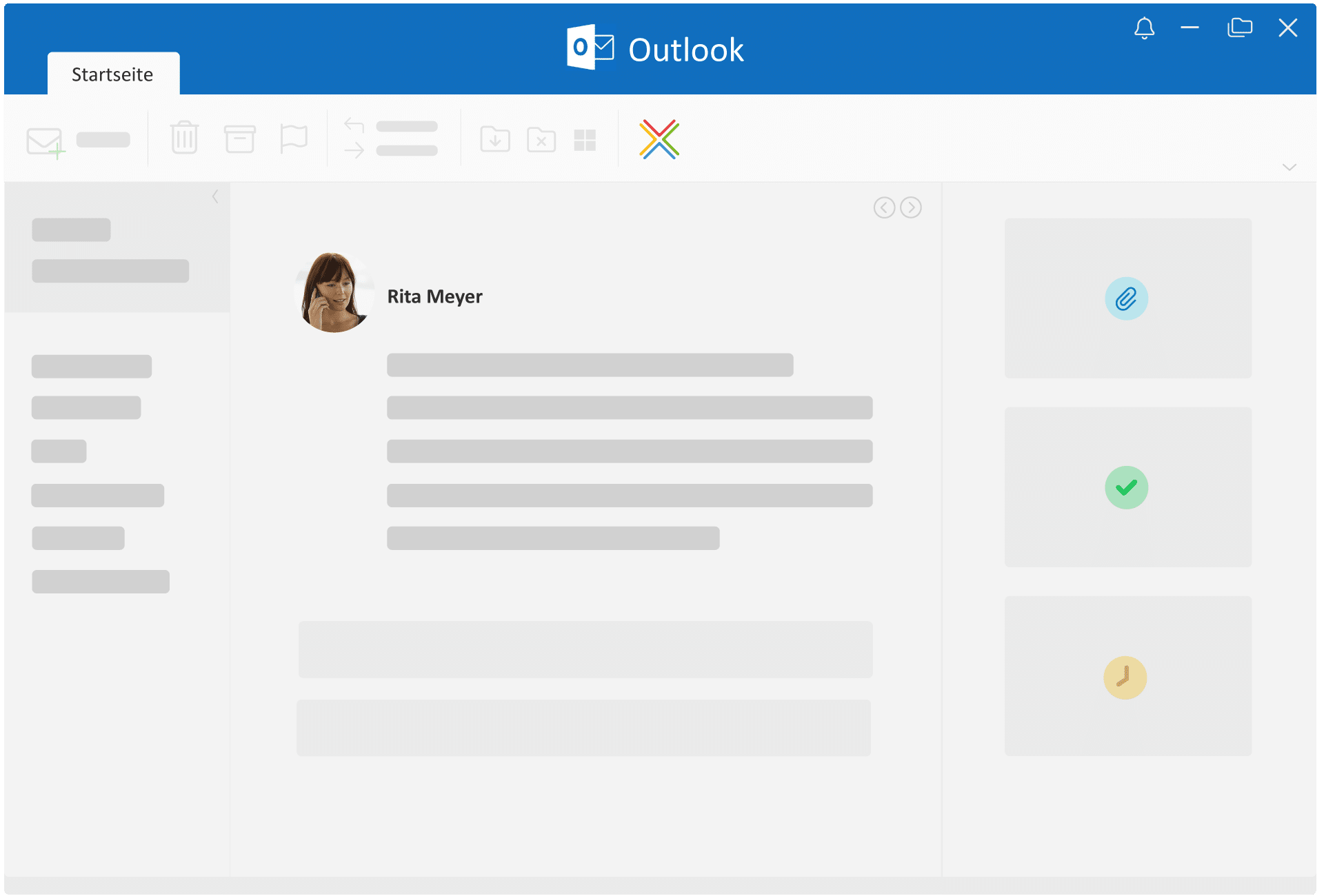Move to folder with download-folder icon
Screen dimensions: 1324x896
coord(495,139)
